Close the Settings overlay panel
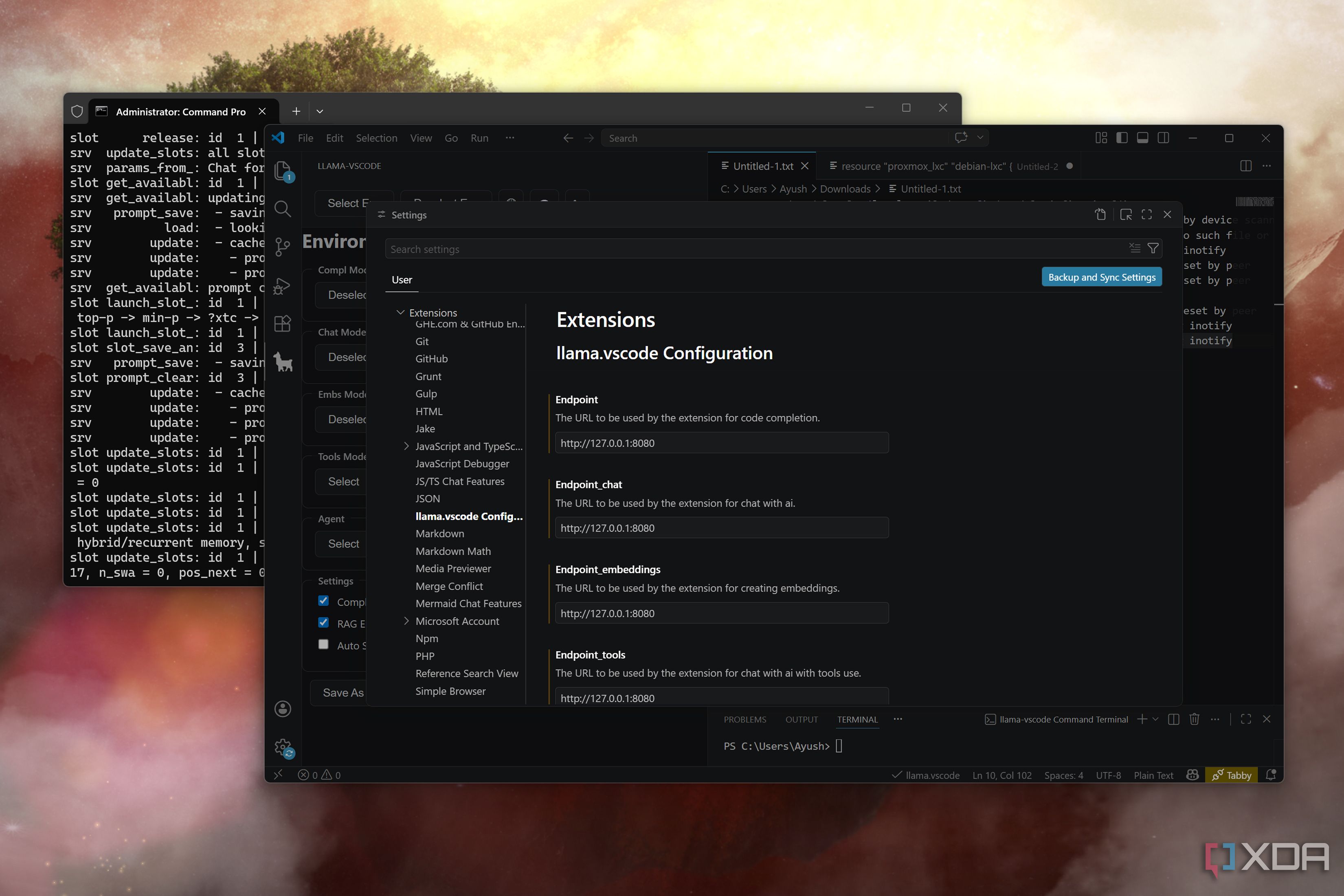 tap(1167, 214)
